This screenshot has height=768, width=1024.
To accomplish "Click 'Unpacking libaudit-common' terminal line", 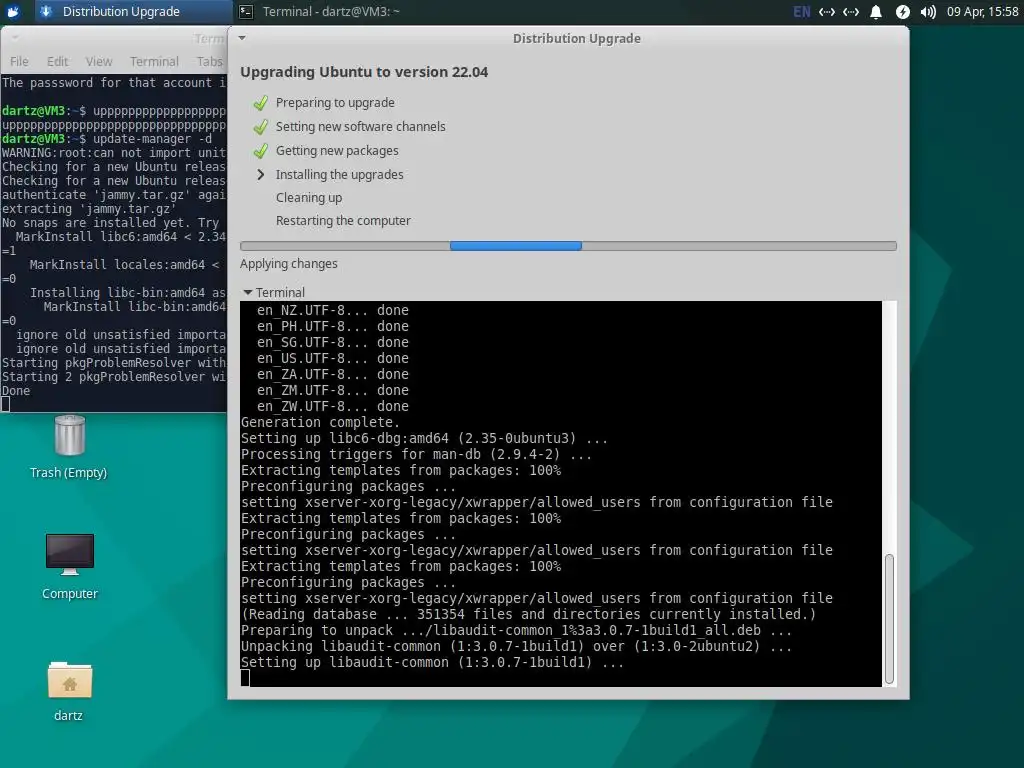I will click(x=516, y=647).
